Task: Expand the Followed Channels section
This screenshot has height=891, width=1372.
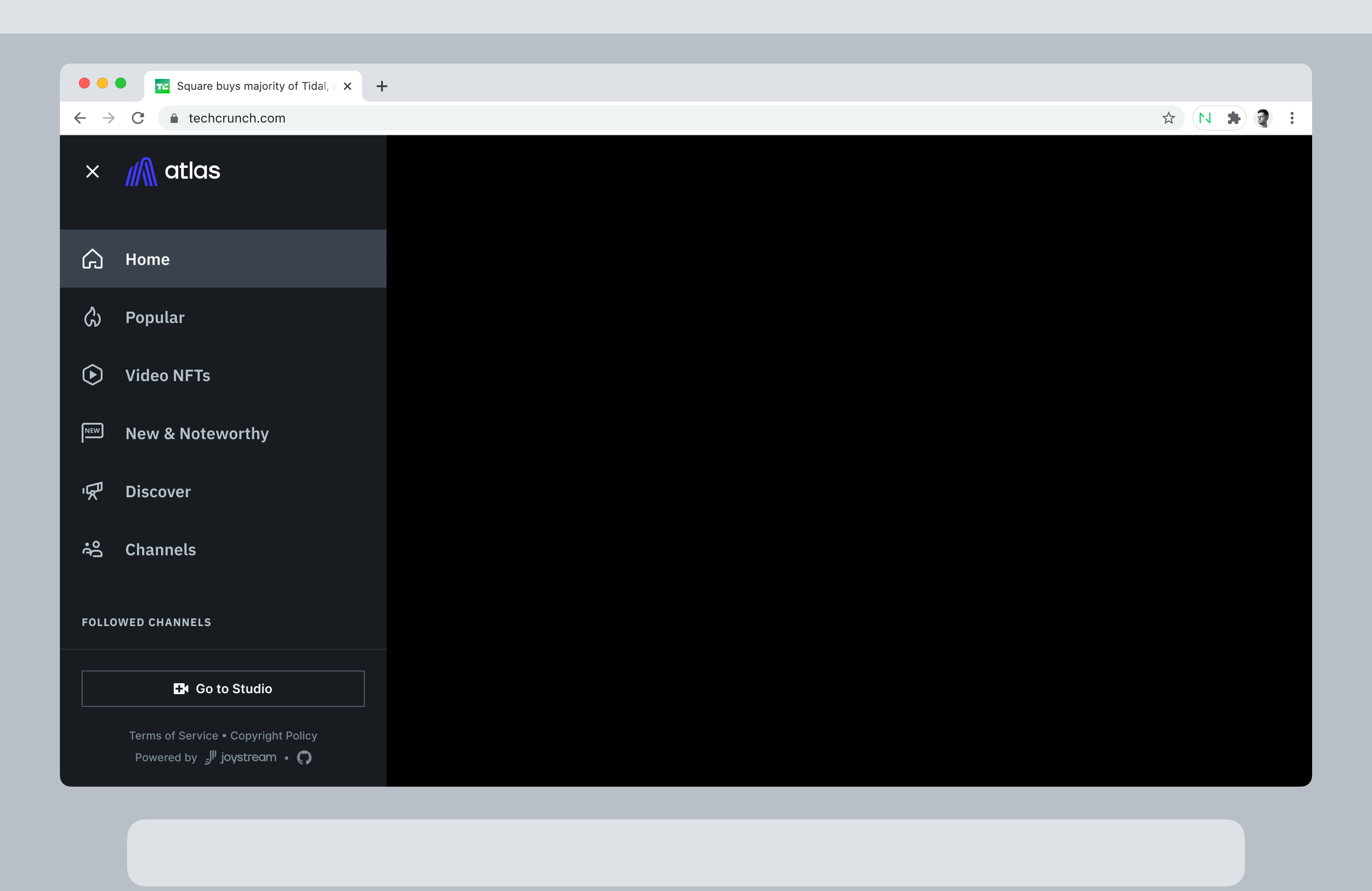Action: coord(147,622)
